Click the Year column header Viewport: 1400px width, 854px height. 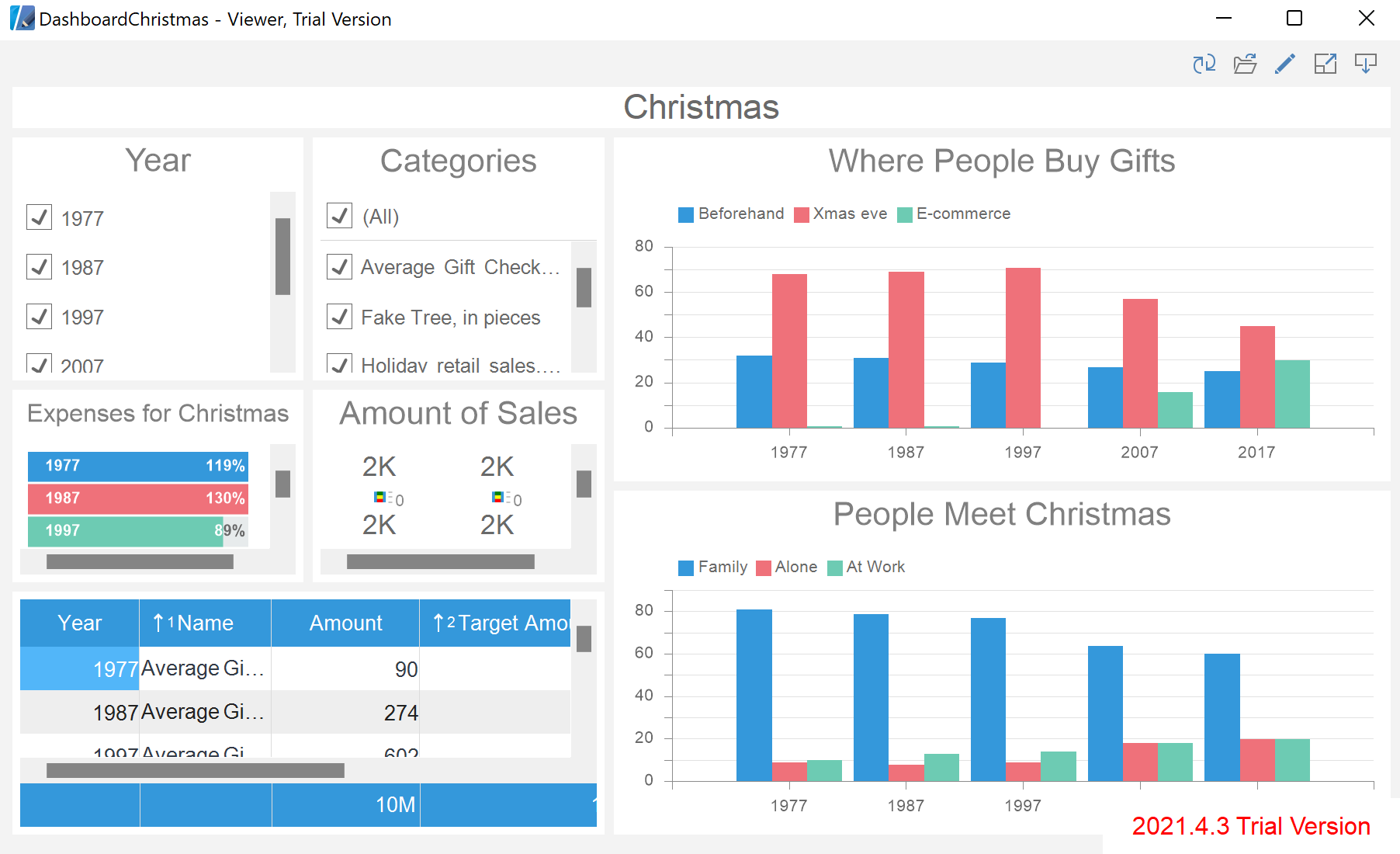79,623
